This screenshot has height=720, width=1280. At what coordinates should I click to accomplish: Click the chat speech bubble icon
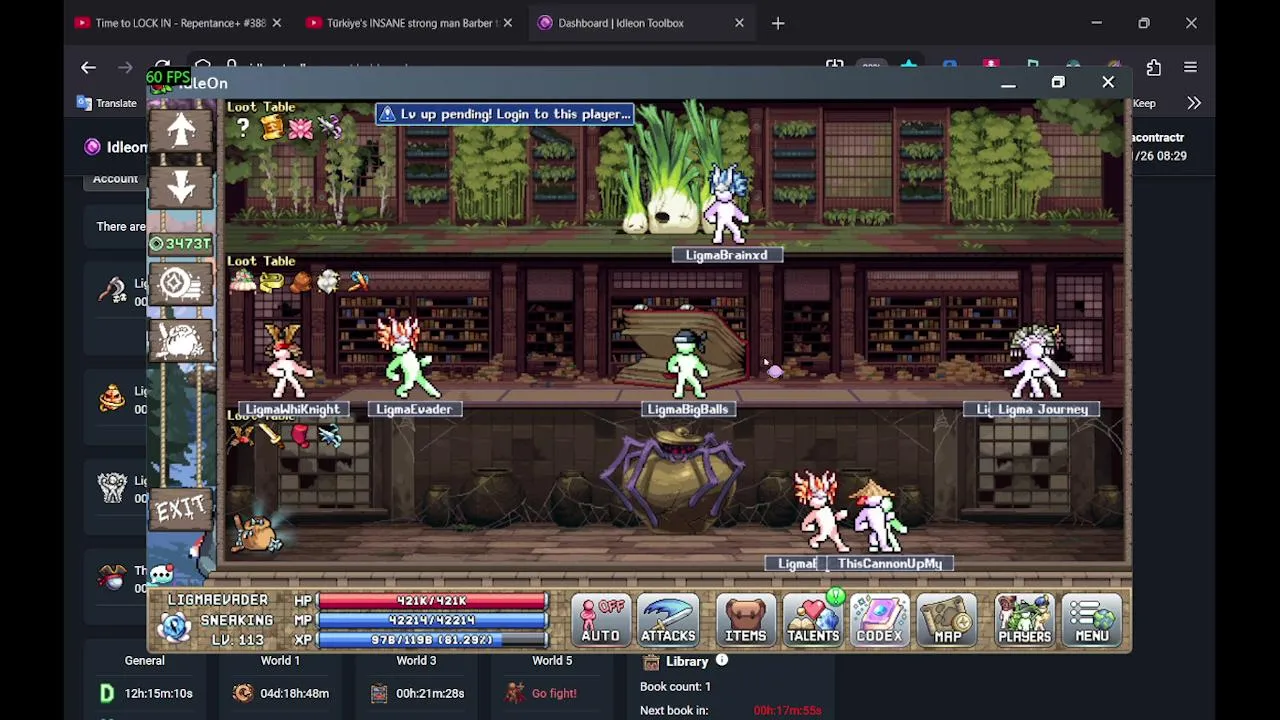(x=163, y=574)
